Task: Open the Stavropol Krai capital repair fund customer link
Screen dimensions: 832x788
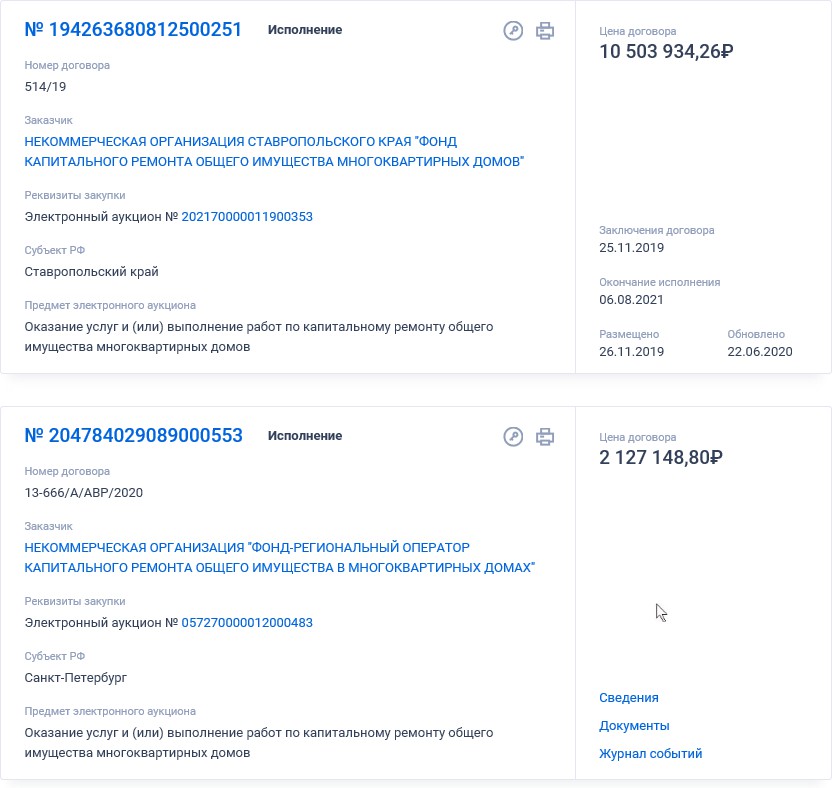Action: (274, 152)
